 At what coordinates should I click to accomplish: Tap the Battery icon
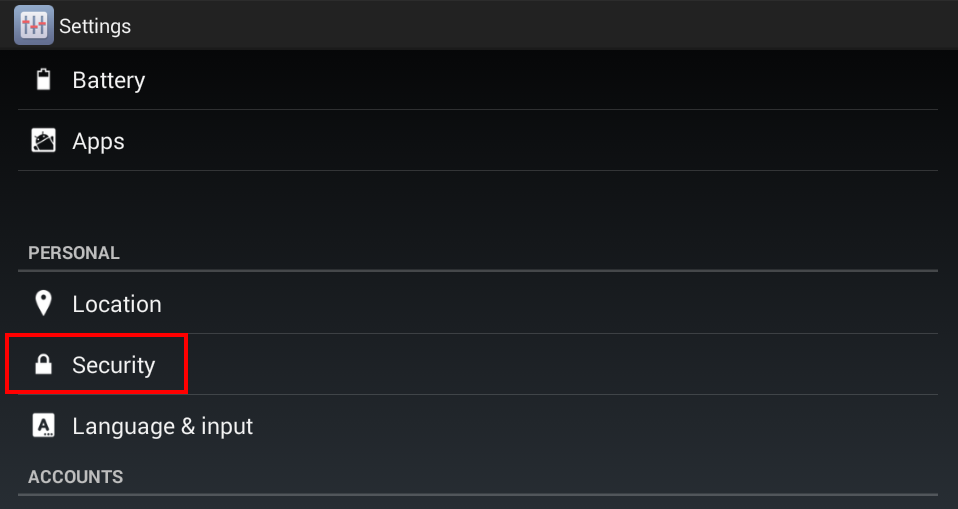coord(43,79)
